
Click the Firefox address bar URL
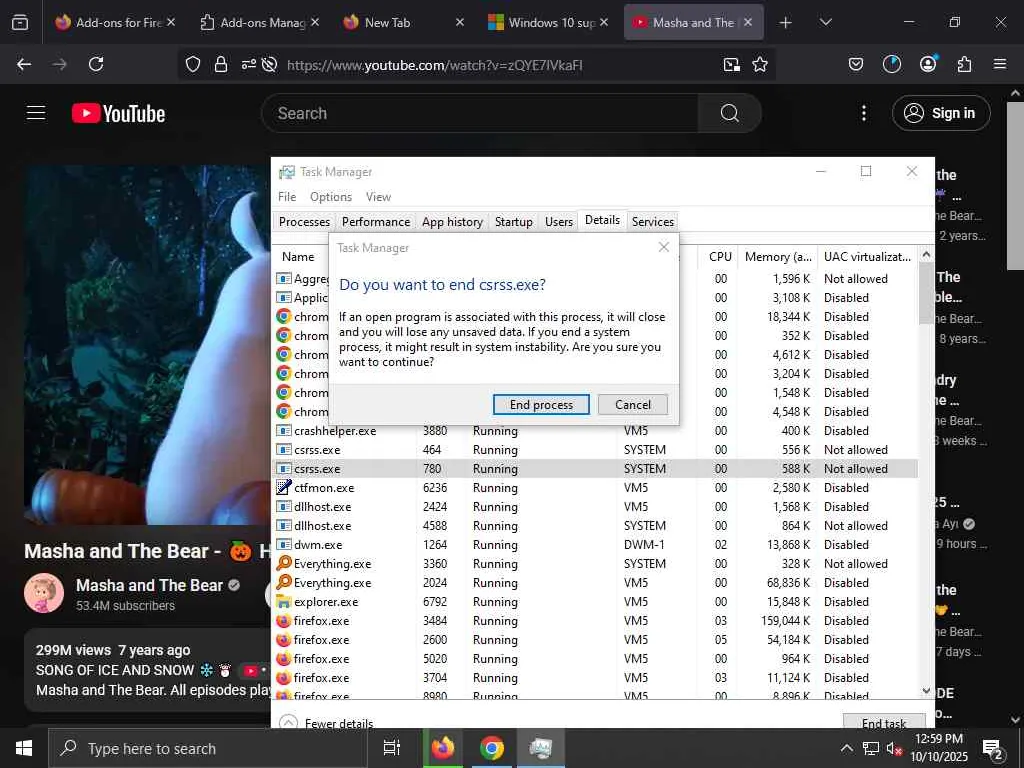pyautogui.click(x=434, y=65)
